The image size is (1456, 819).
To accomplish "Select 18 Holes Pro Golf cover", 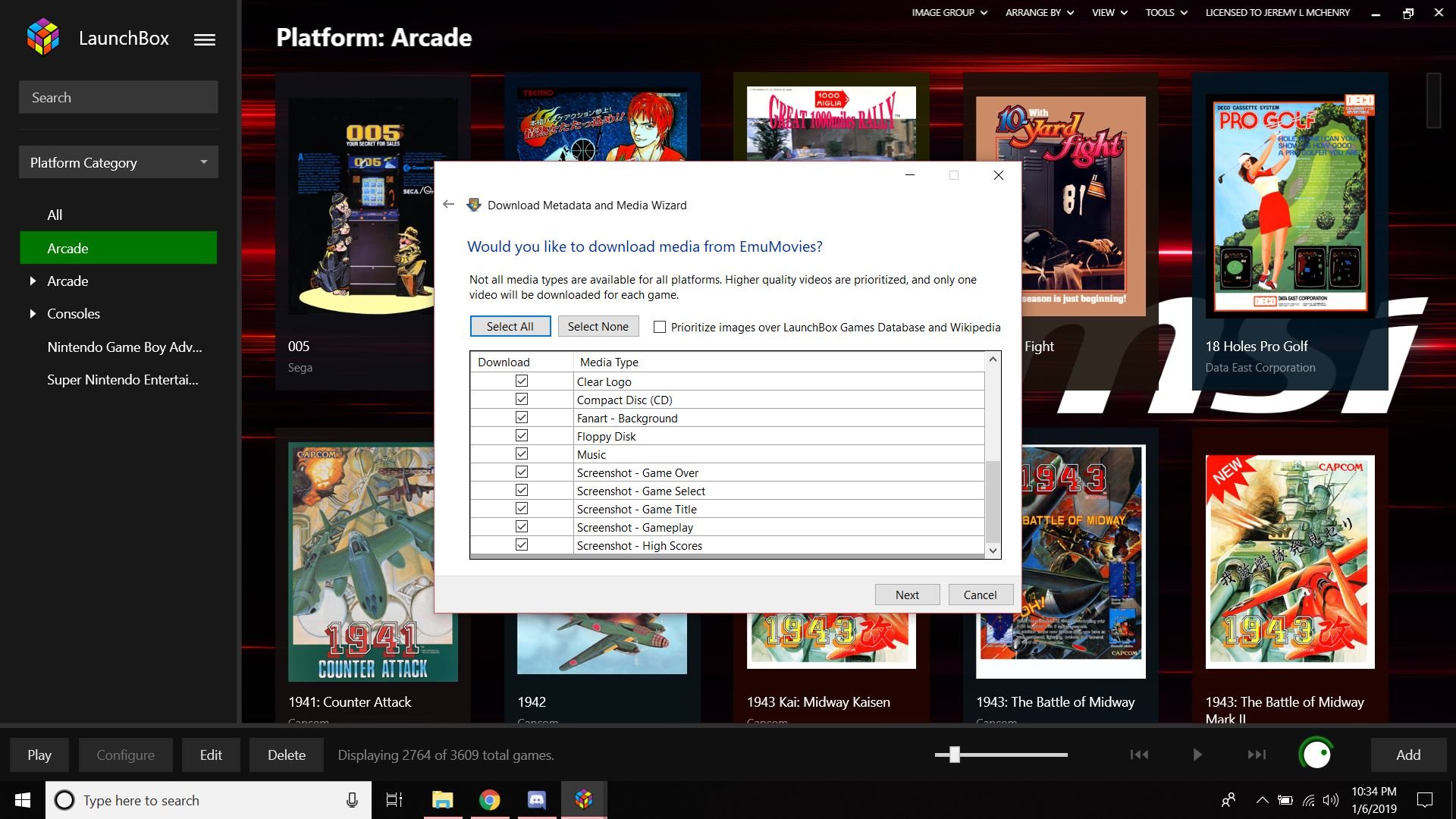I will 1290,205.
